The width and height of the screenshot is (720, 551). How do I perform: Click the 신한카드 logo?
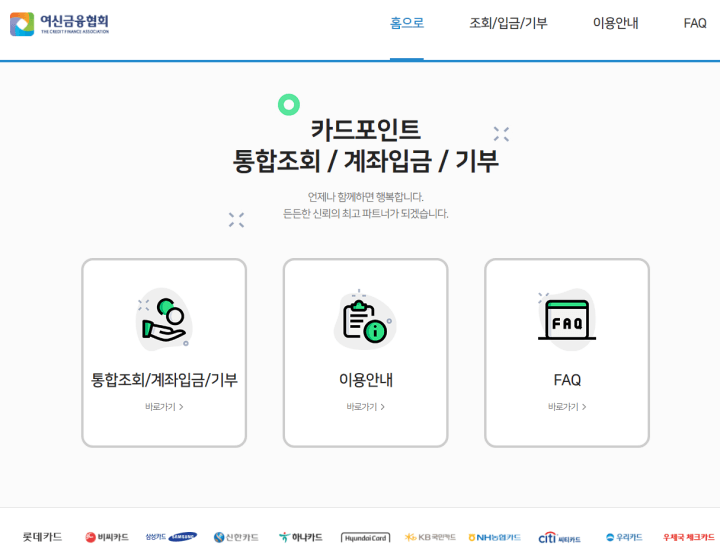click(x=236, y=537)
